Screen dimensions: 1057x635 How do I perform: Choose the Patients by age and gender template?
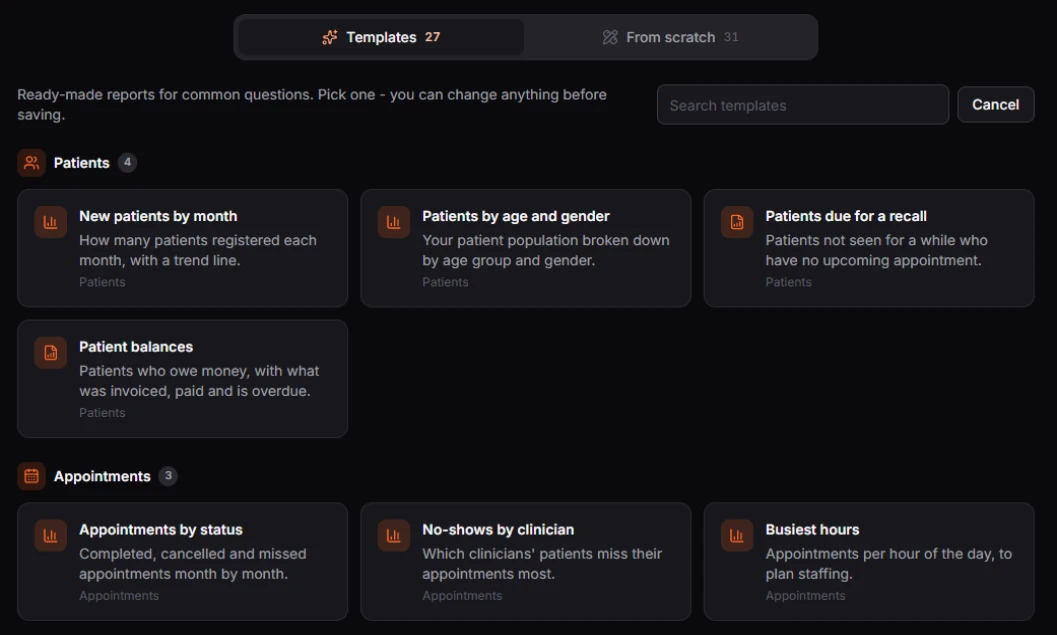526,248
